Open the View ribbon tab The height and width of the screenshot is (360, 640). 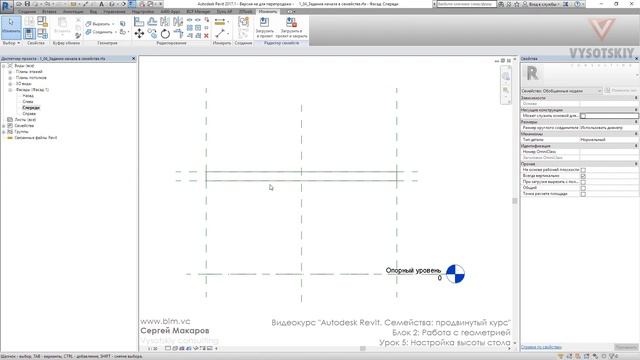93,11
